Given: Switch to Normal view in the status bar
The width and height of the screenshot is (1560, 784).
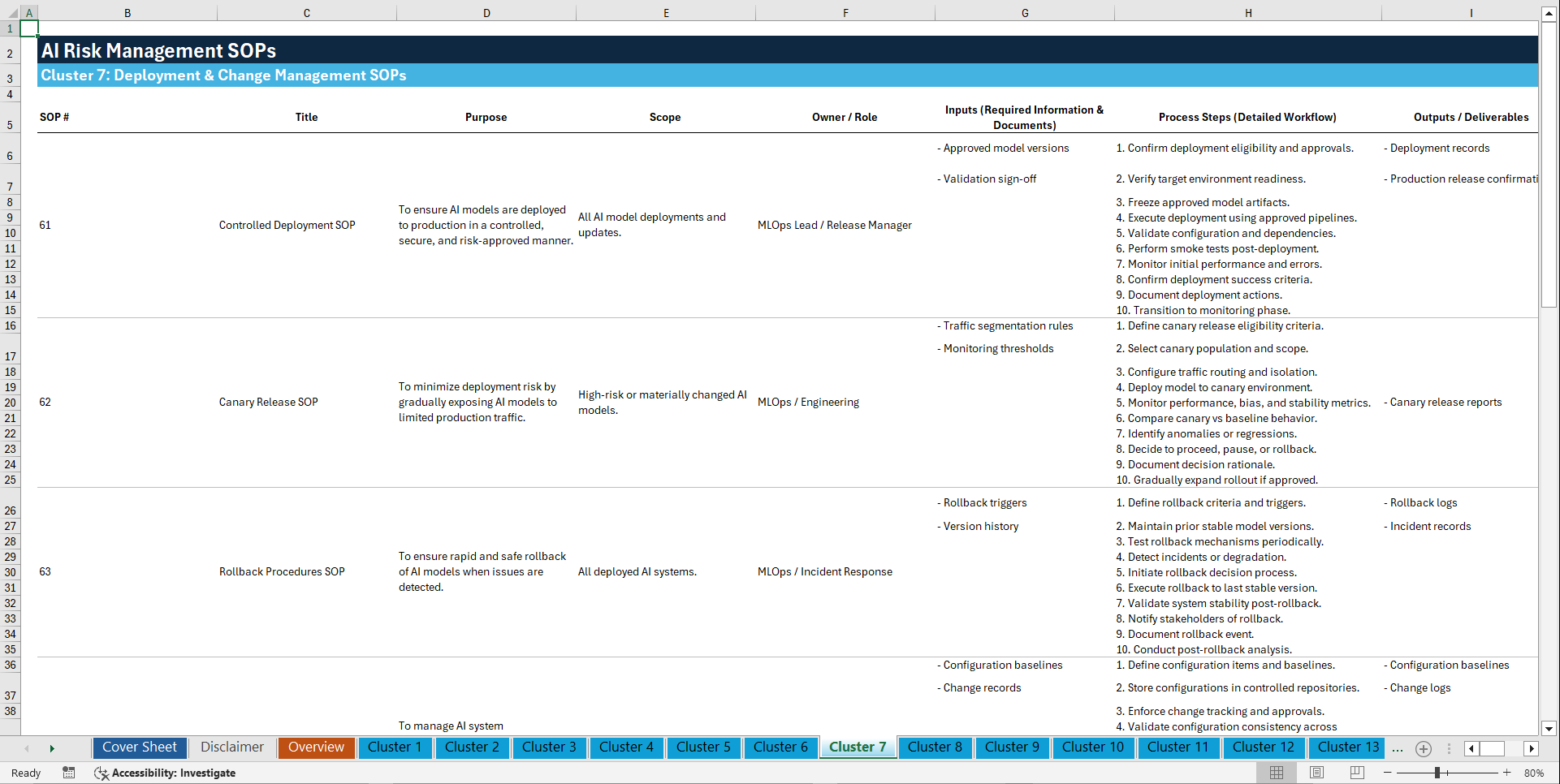Looking at the screenshot, I should (x=1276, y=773).
